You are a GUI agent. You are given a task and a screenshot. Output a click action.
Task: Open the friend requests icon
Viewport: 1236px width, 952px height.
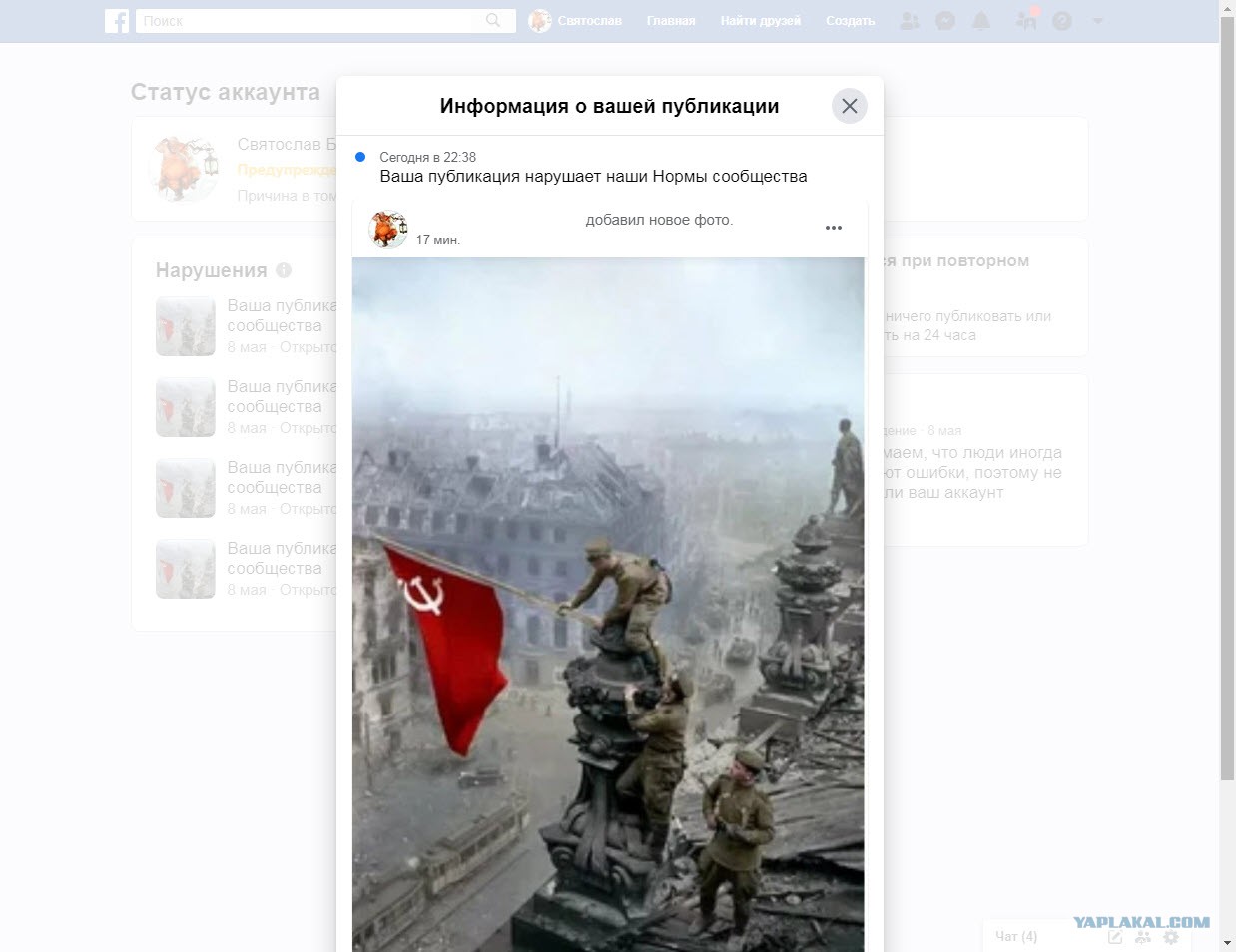(x=910, y=20)
